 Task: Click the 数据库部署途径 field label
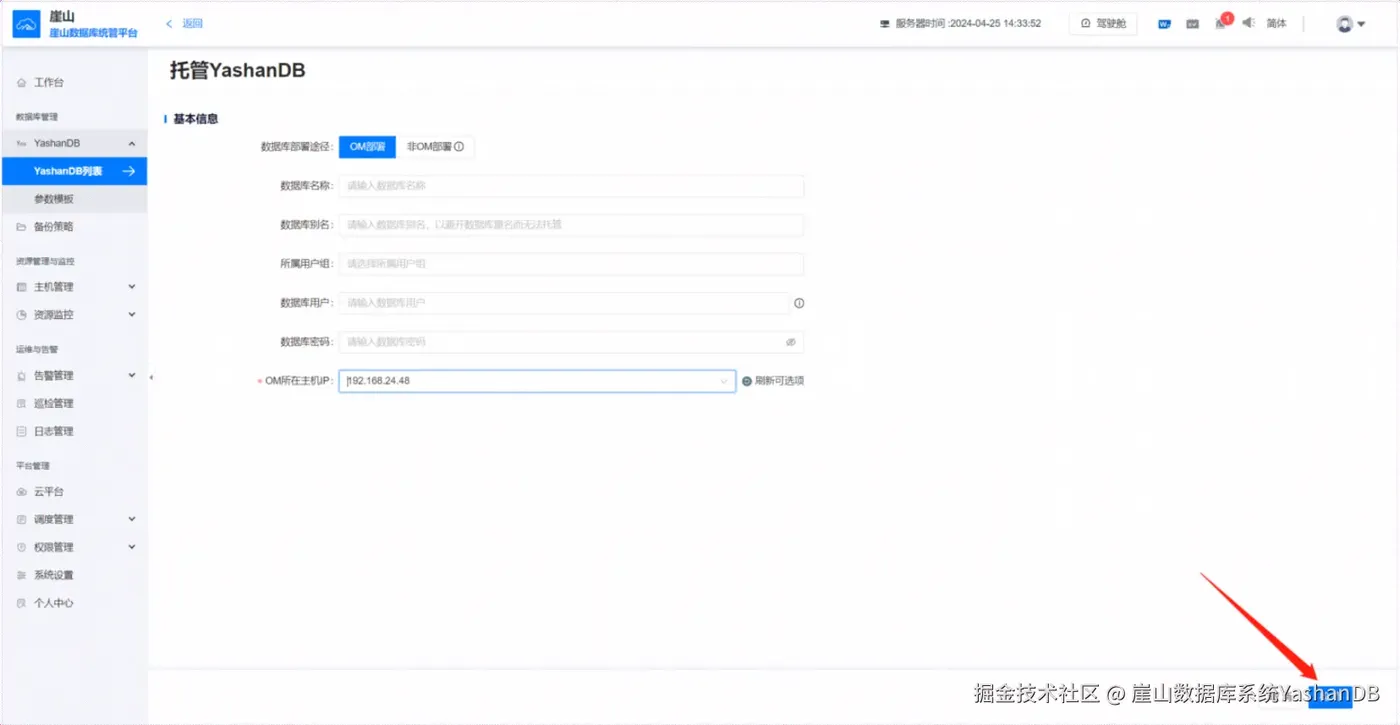[296, 147]
